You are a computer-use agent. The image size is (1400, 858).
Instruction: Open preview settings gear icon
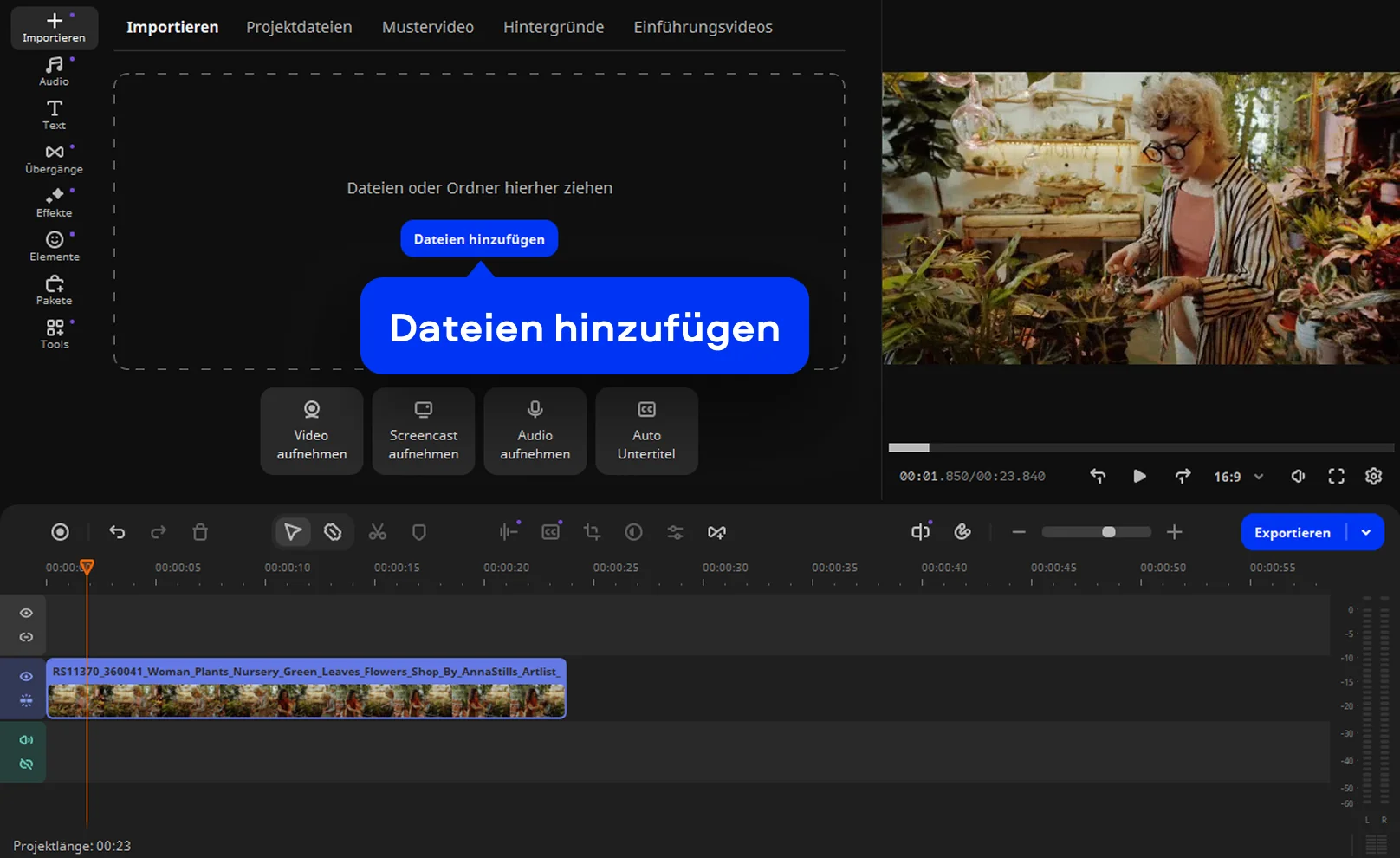point(1373,476)
